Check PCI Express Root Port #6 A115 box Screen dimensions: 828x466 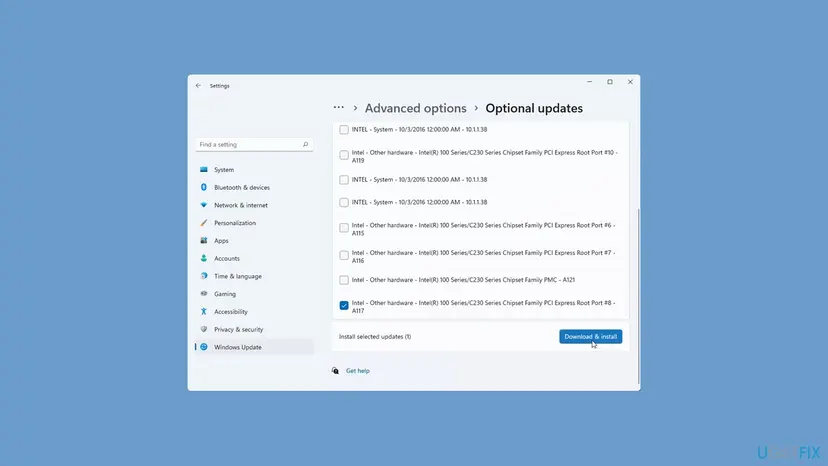(344, 228)
